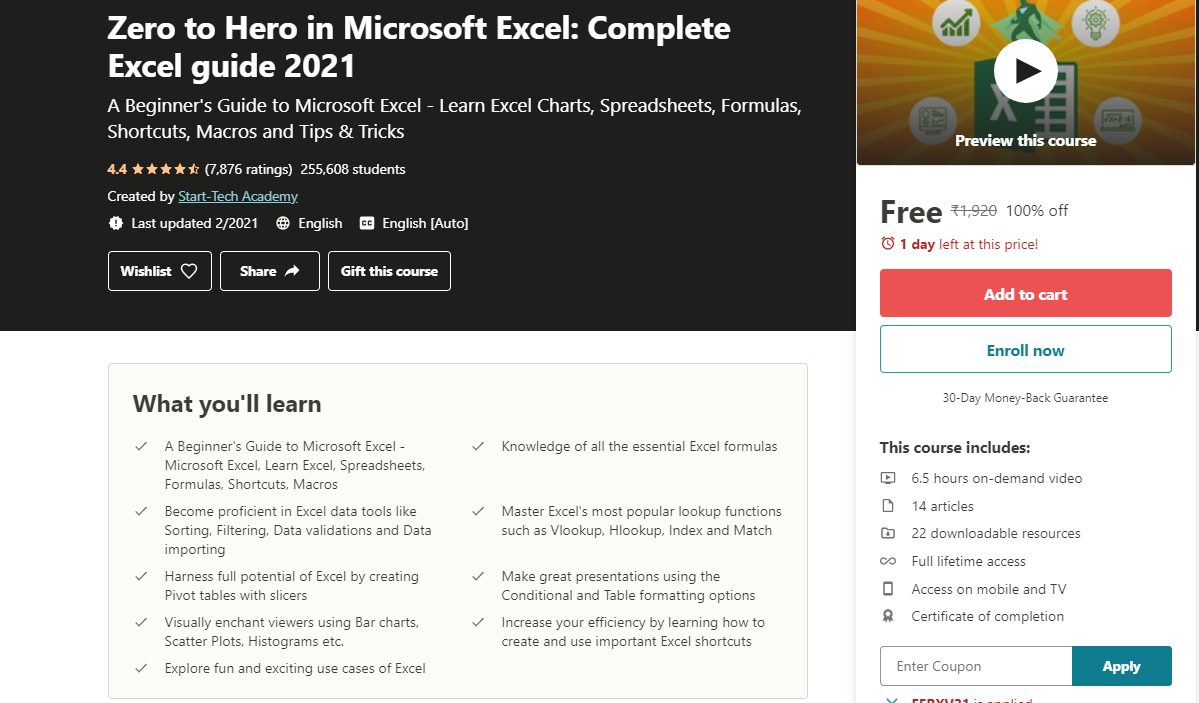This screenshot has width=1199, height=703.
Task: Click Gift this course button
Action: point(389,271)
